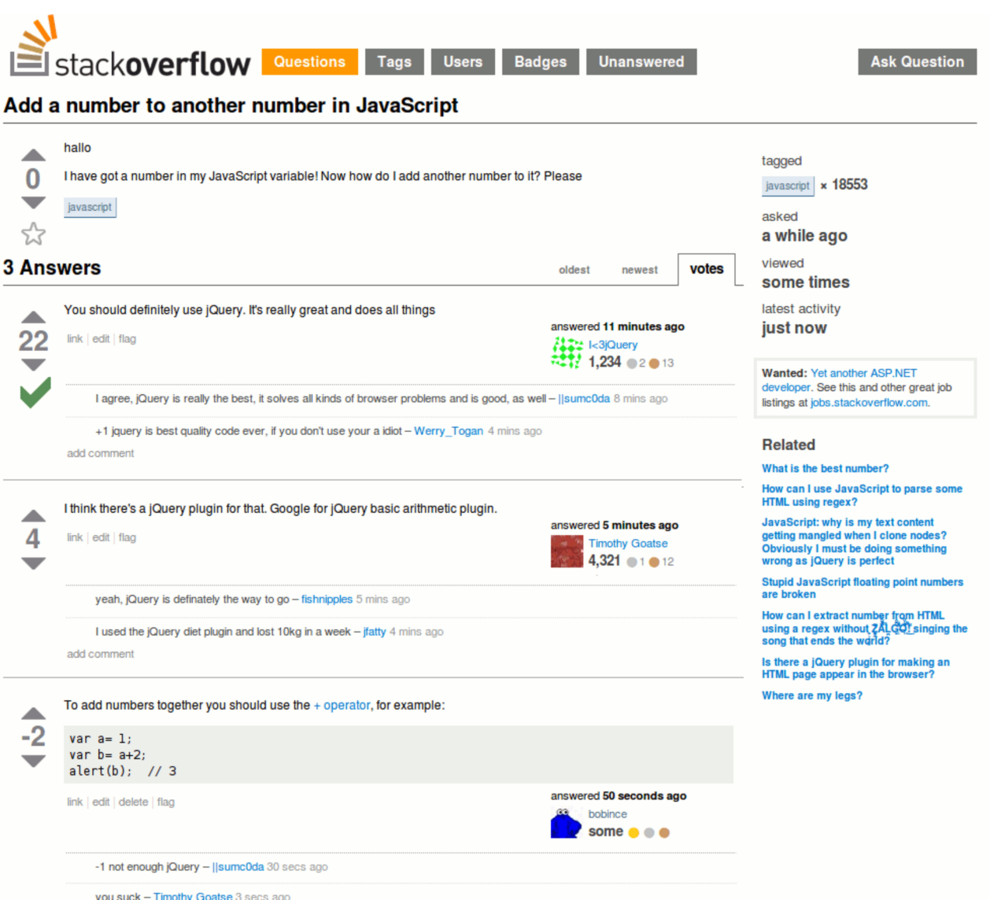Open the Users tab
990x900 pixels.
(463, 62)
